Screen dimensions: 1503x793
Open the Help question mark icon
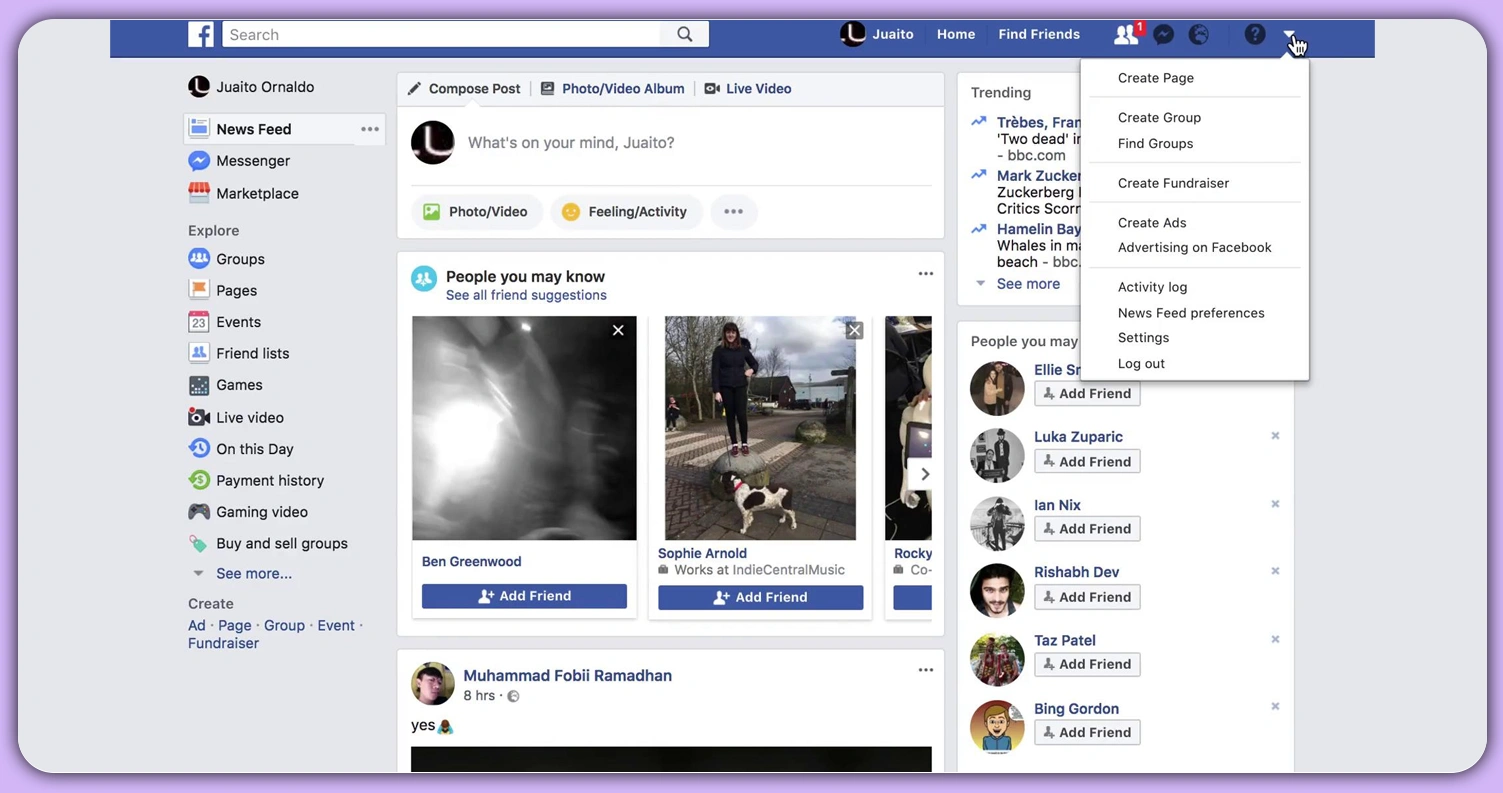pos(1254,34)
